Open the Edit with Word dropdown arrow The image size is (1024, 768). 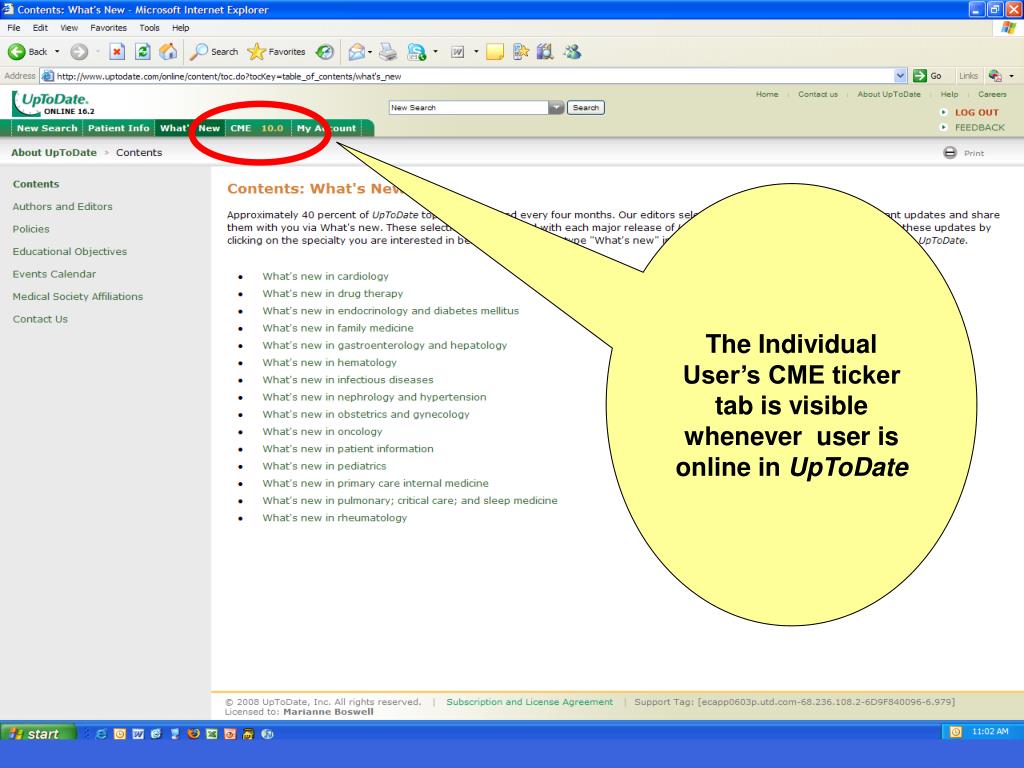(475, 52)
